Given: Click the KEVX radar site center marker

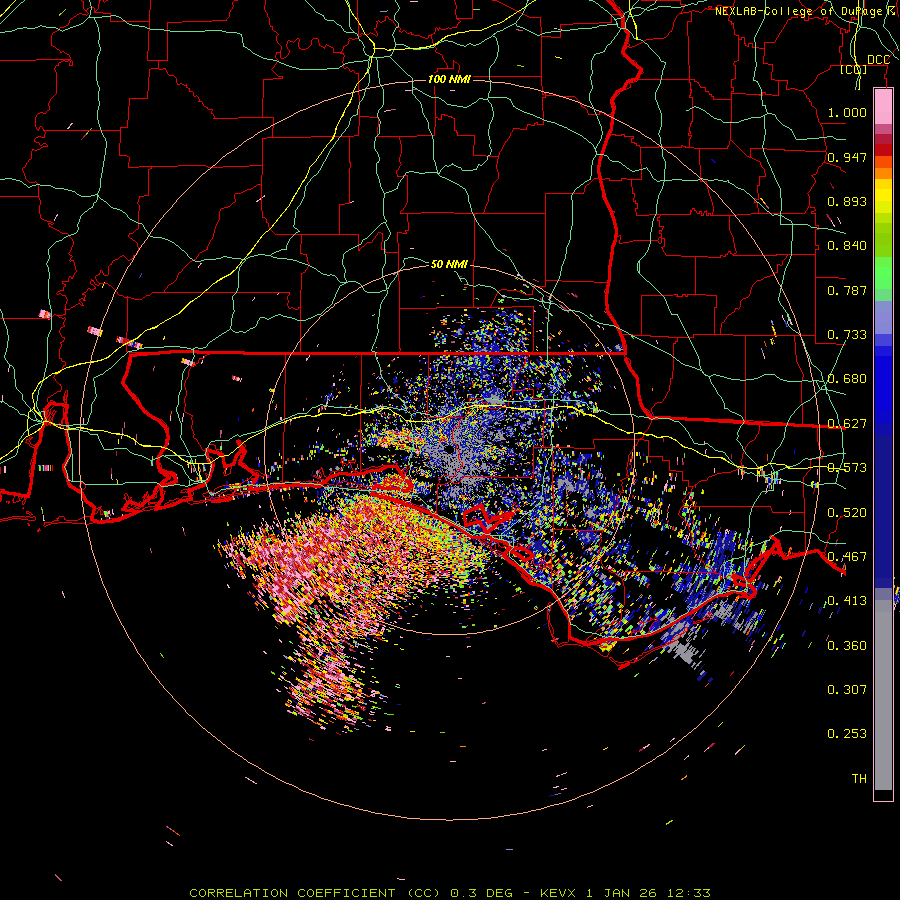Looking at the screenshot, I should pos(448,449).
